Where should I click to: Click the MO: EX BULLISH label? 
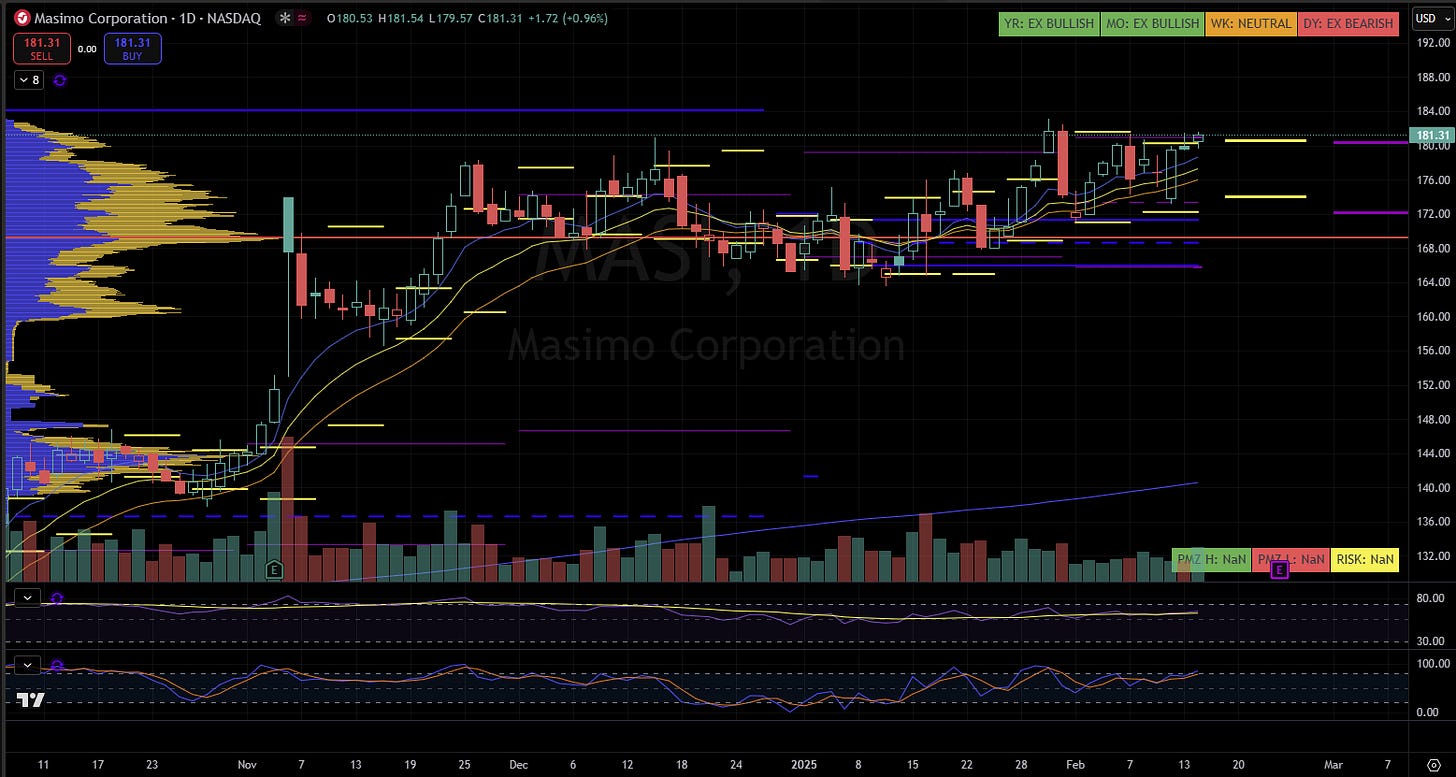(1152, 23)
